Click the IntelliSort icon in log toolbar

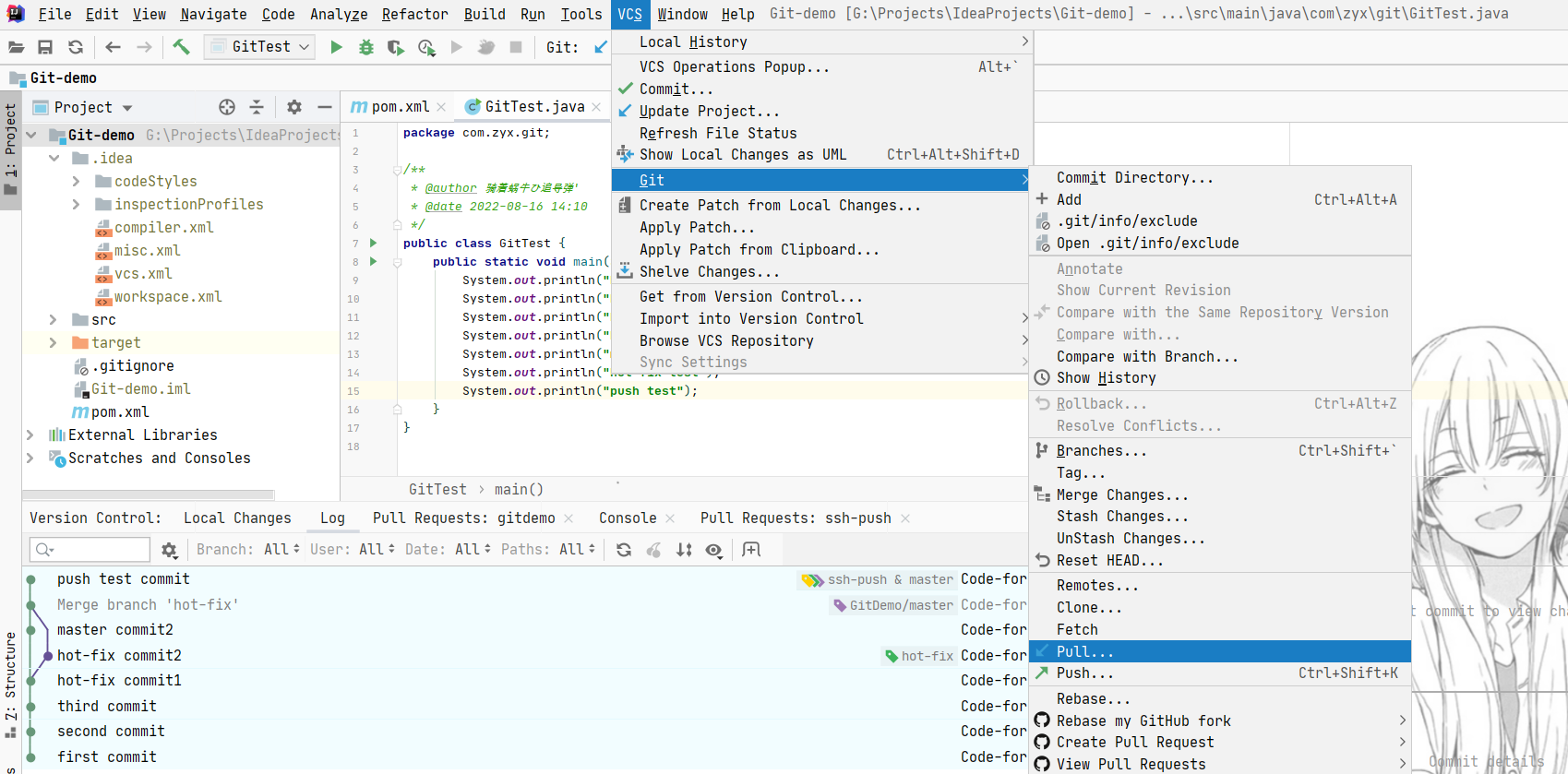(684, 550)
